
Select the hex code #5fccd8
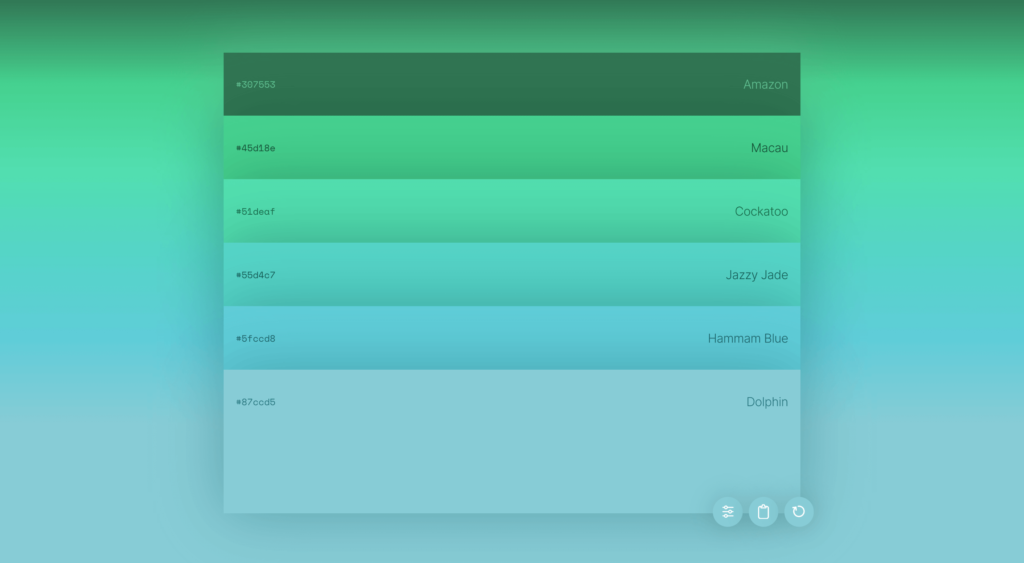255,338
